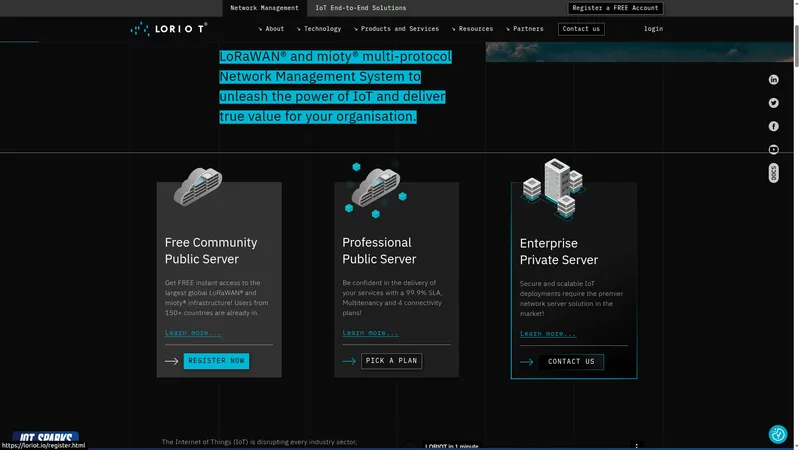Open video options three-dot menu
Screen dimensions: 800x450
click(x=636, y=446)
